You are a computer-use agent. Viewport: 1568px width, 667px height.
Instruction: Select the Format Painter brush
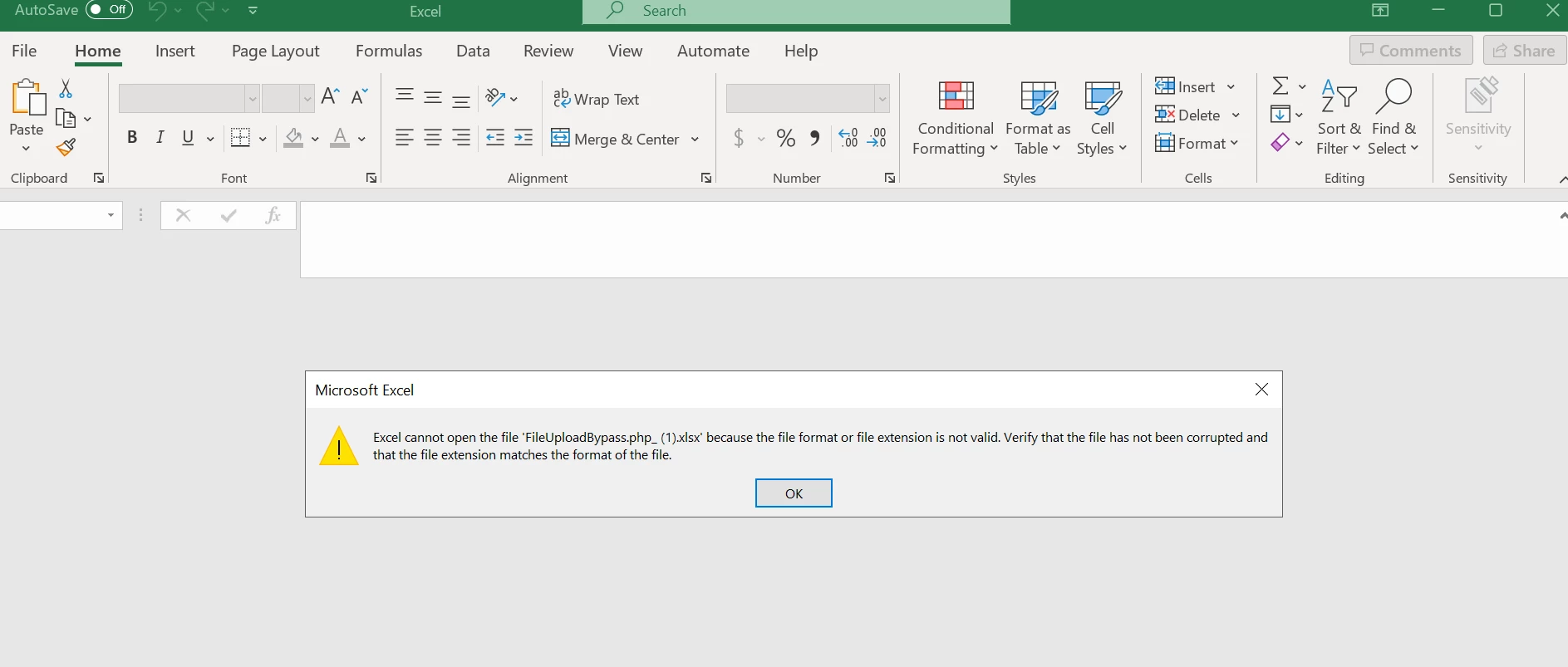coord(66,148)
